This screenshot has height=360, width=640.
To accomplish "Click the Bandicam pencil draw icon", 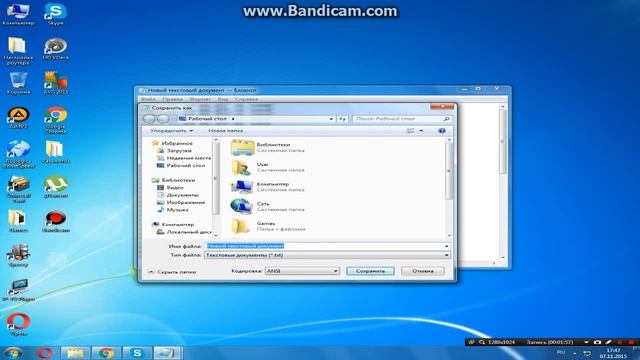I will click(x=608, y=342).
